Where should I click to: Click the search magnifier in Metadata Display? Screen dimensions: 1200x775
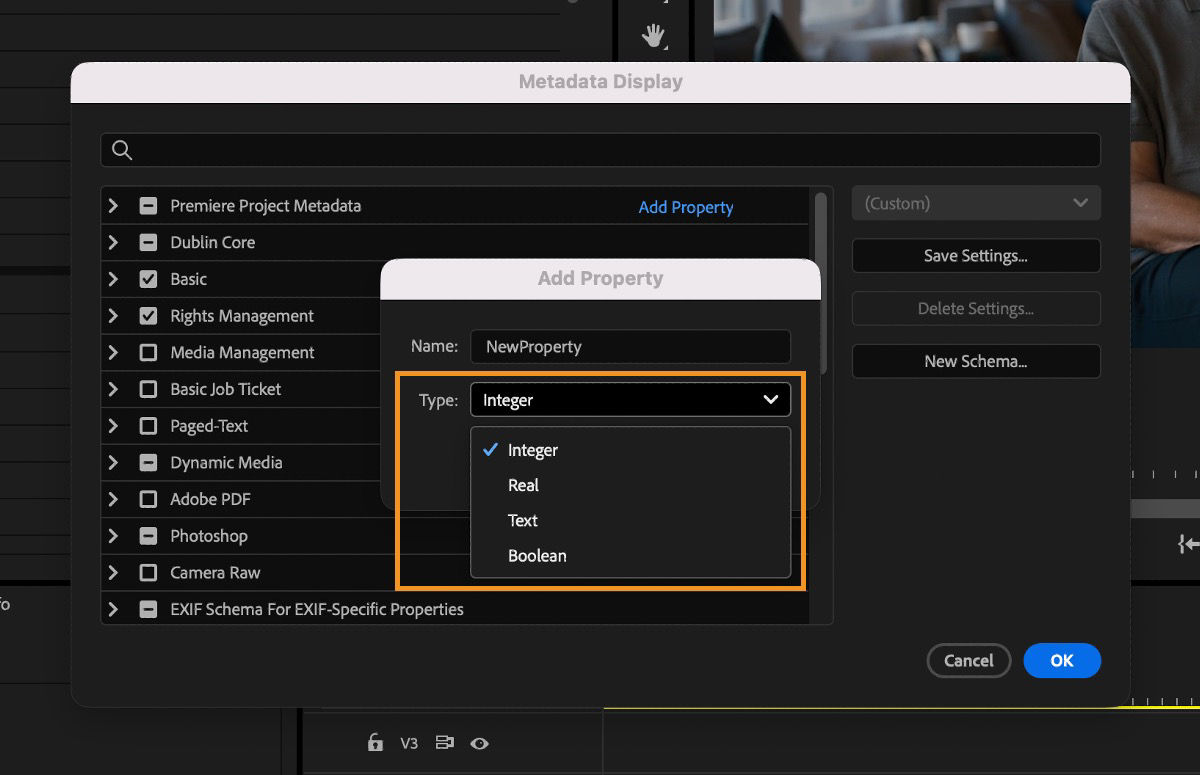tap(121, 149)
